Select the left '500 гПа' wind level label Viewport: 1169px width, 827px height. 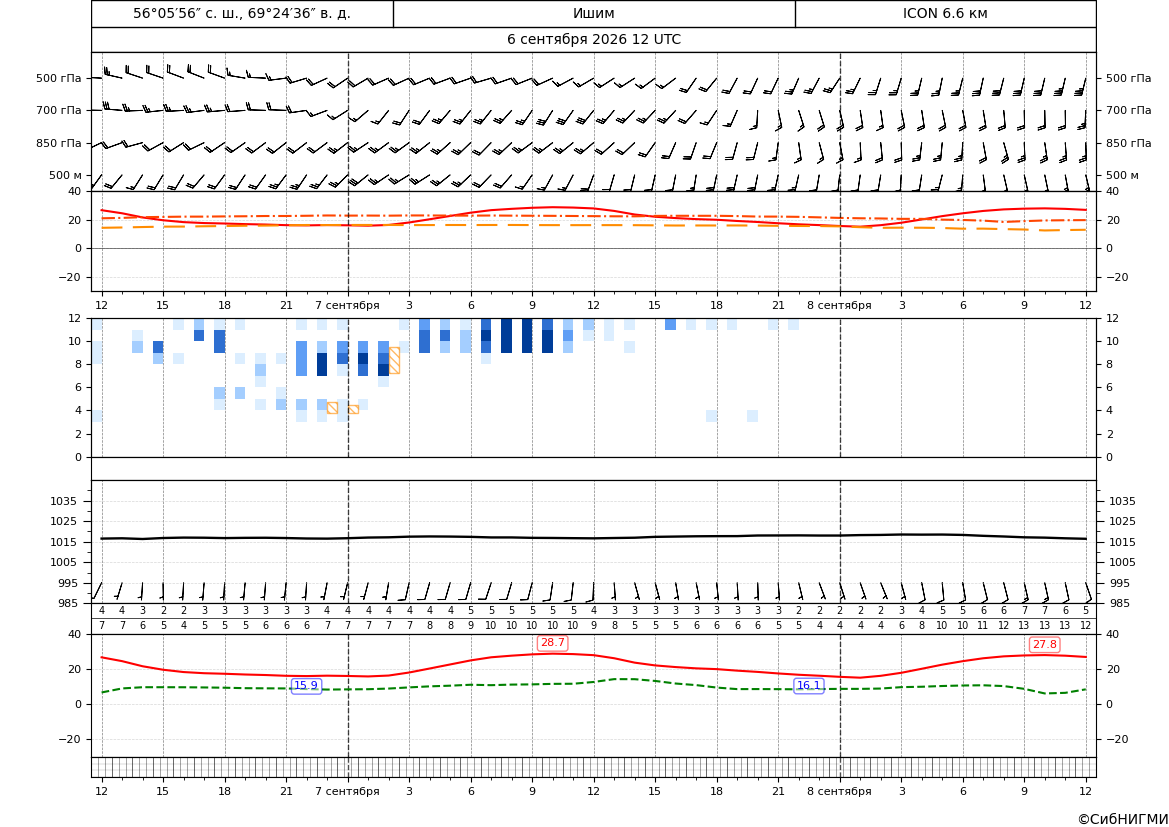coord(59,78)
